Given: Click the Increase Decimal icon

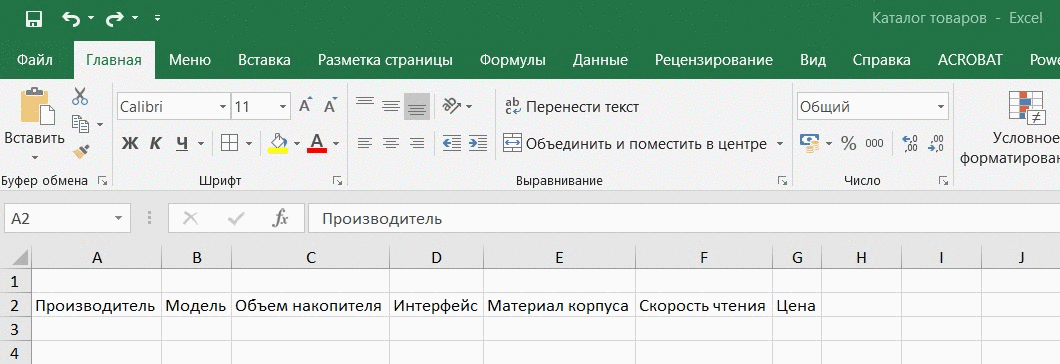Looking at the screenshot, I should 910,143.
